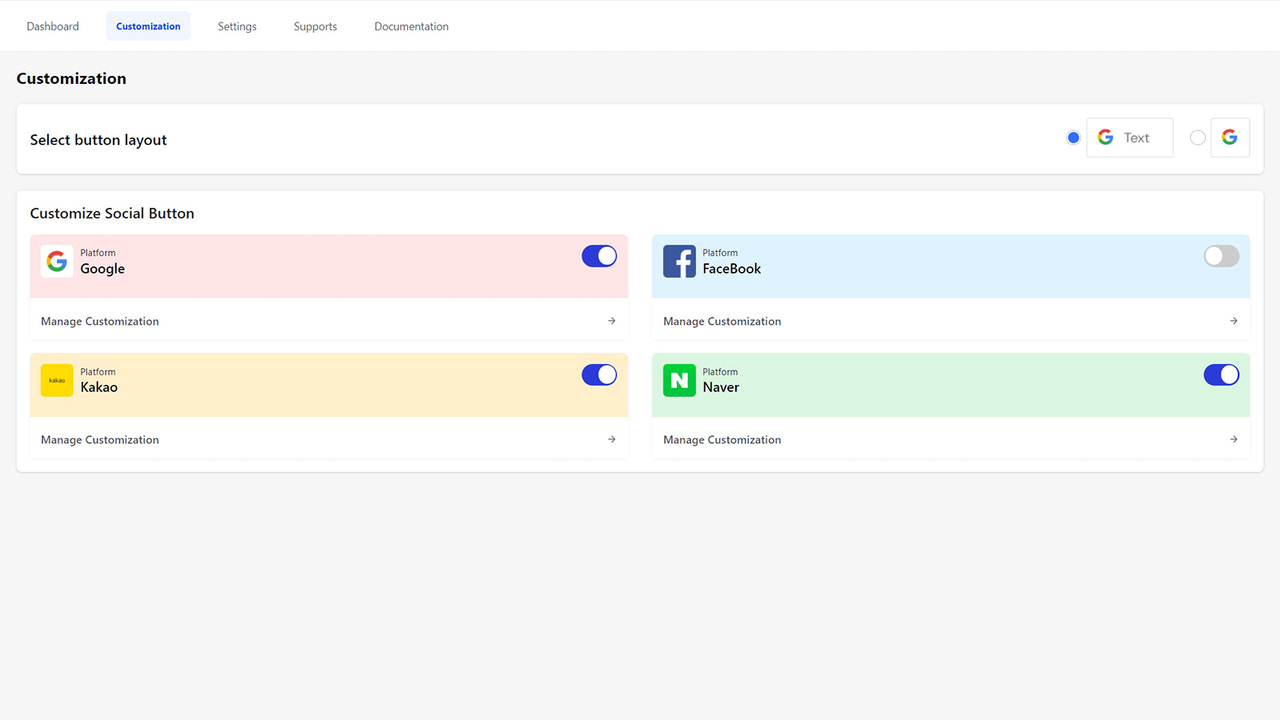
Task: Turn off the Kakao platform toggle
Action: coord(599,374)
